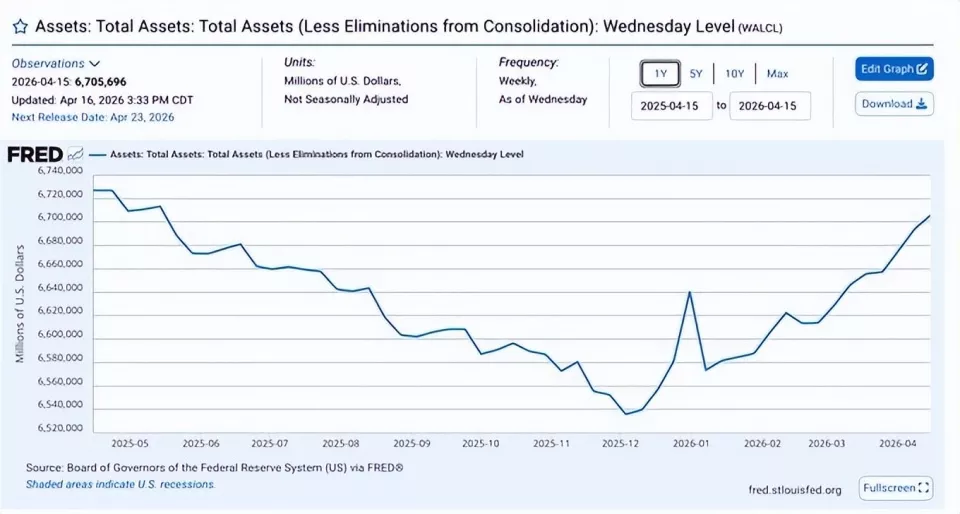Open the fred.stlouisfed.org link
This screenshot has width=960, height=514.
pos(795,489)
